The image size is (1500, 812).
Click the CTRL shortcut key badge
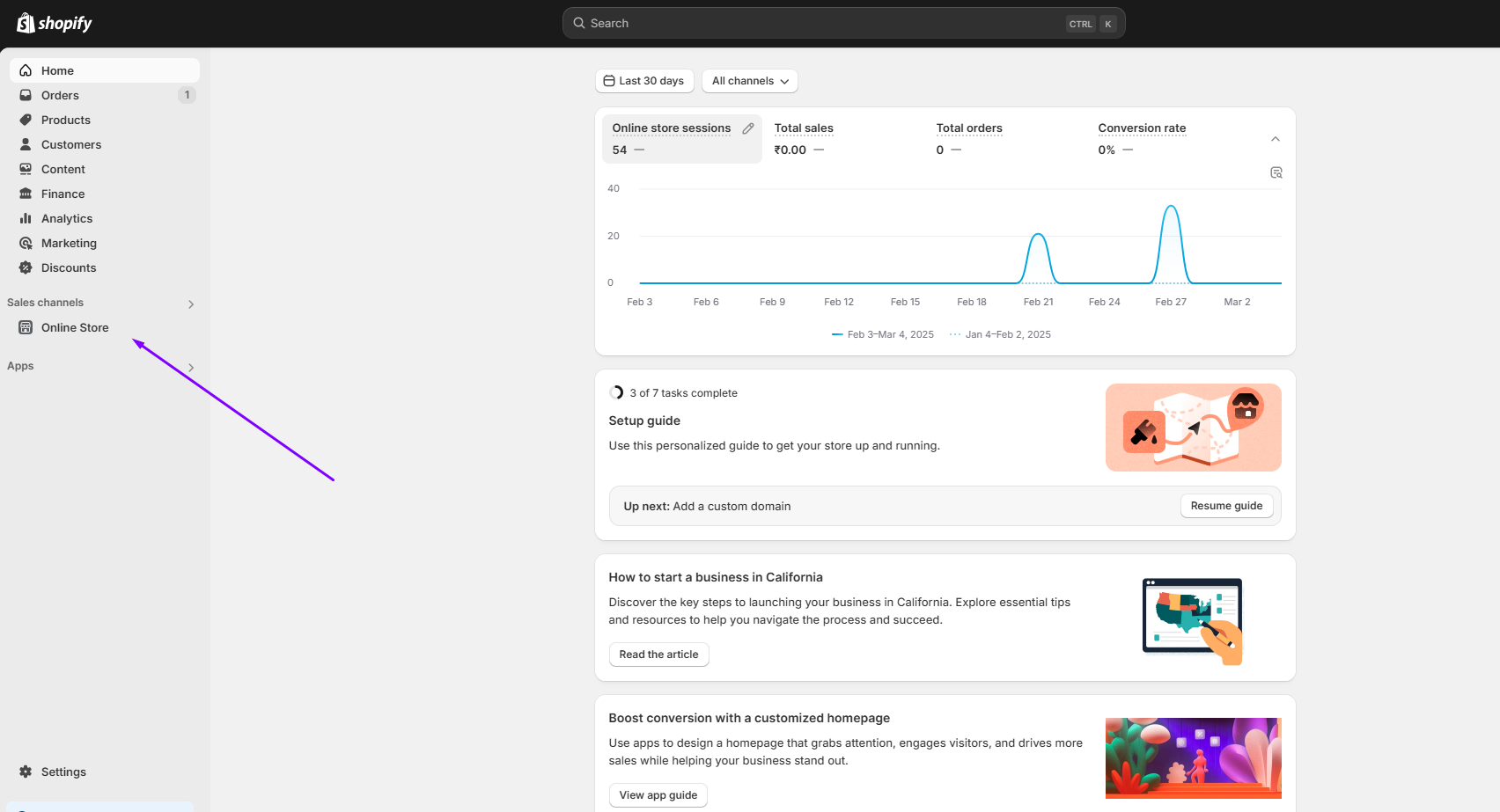(1080, 24)
